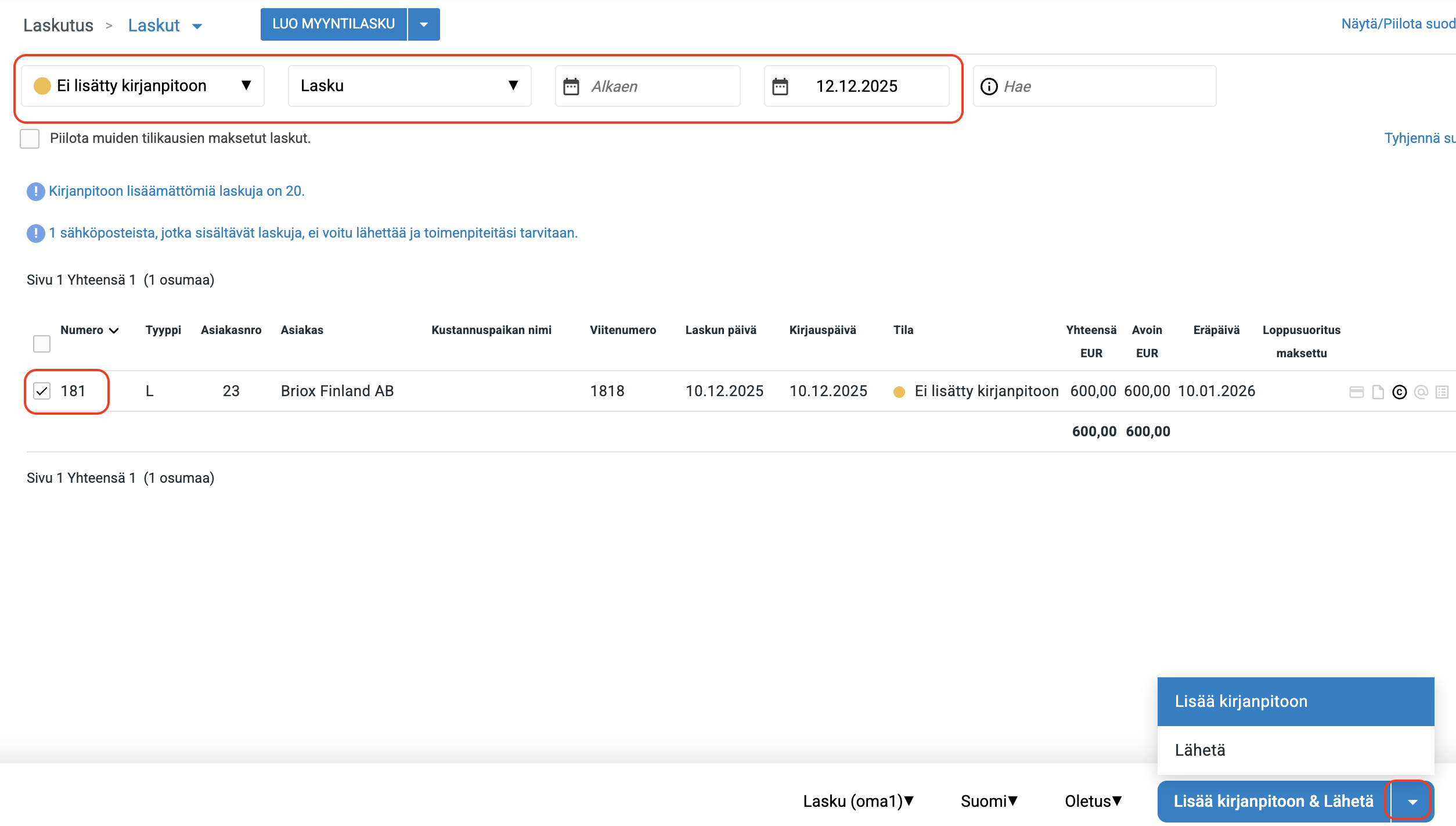This screenshot has width=1456, height=826.
Task: Uncheck the checkbox for invoice 181
Action: click(x=42, y=391)
